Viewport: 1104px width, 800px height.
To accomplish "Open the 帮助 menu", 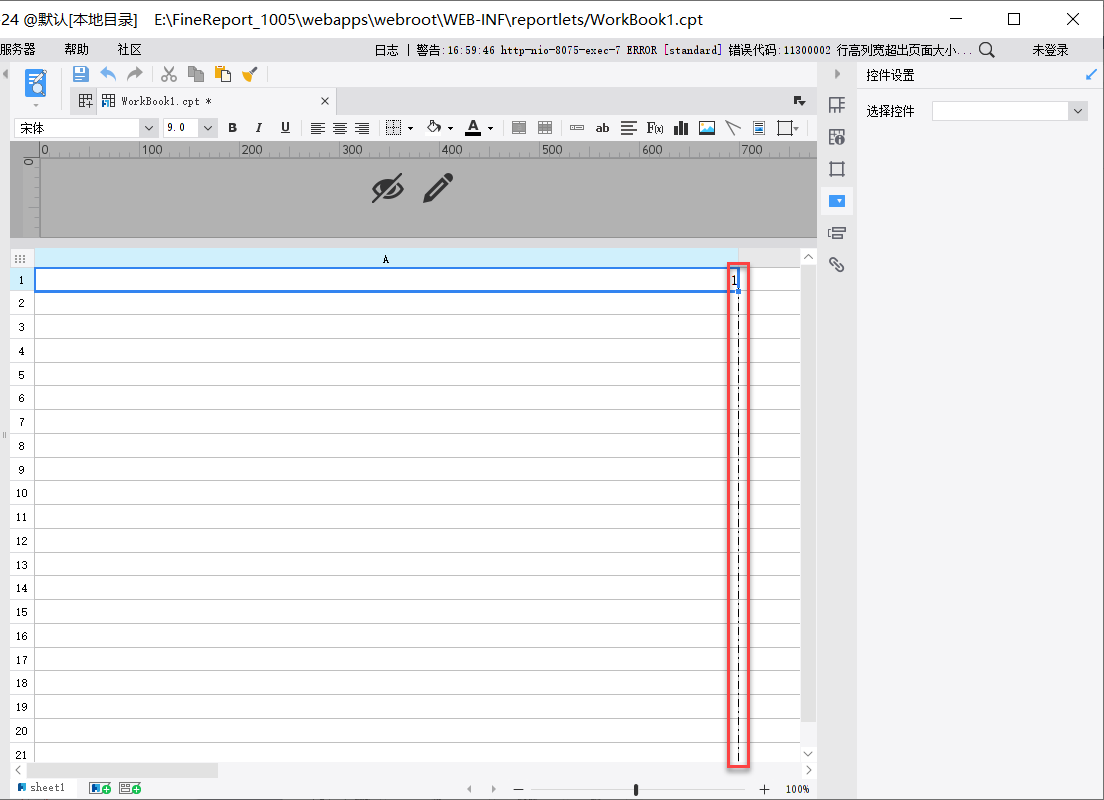I will point(77,49).
